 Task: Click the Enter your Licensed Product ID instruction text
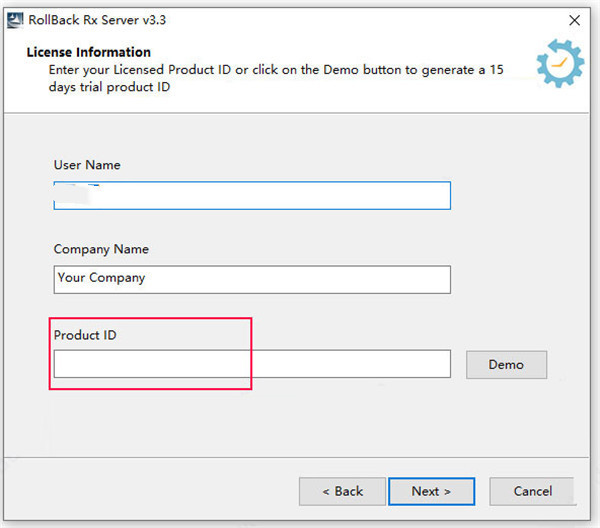tap(276, 78)
